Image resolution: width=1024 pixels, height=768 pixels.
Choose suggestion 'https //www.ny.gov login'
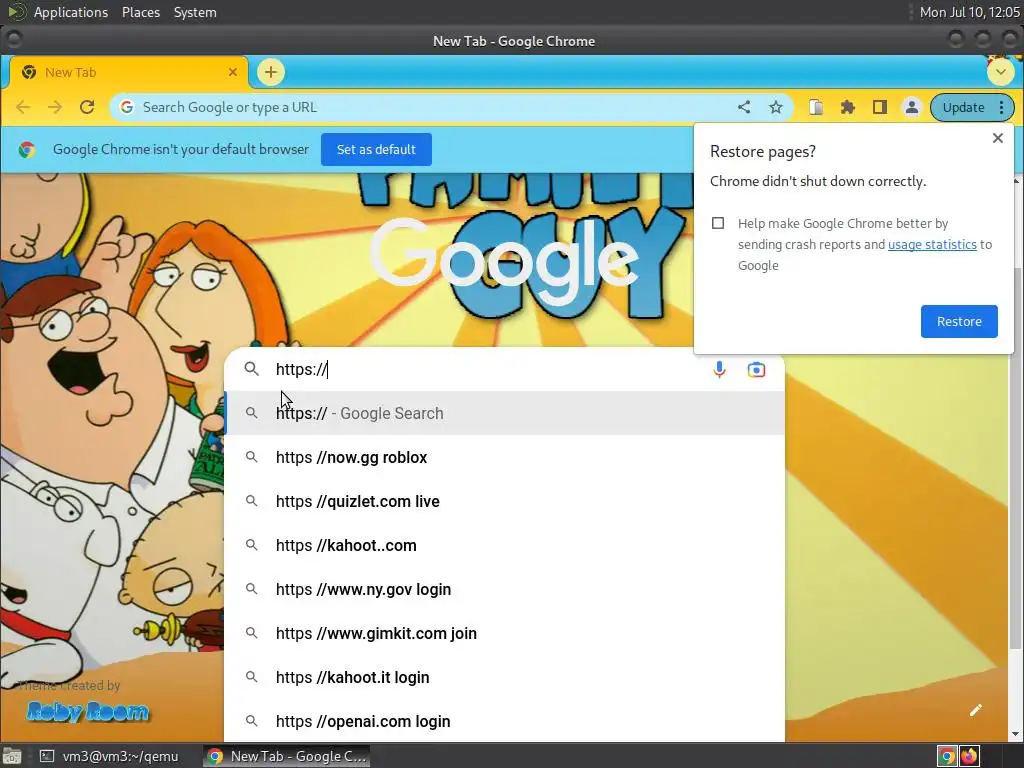pyautogui.click(x=504, y=589)
